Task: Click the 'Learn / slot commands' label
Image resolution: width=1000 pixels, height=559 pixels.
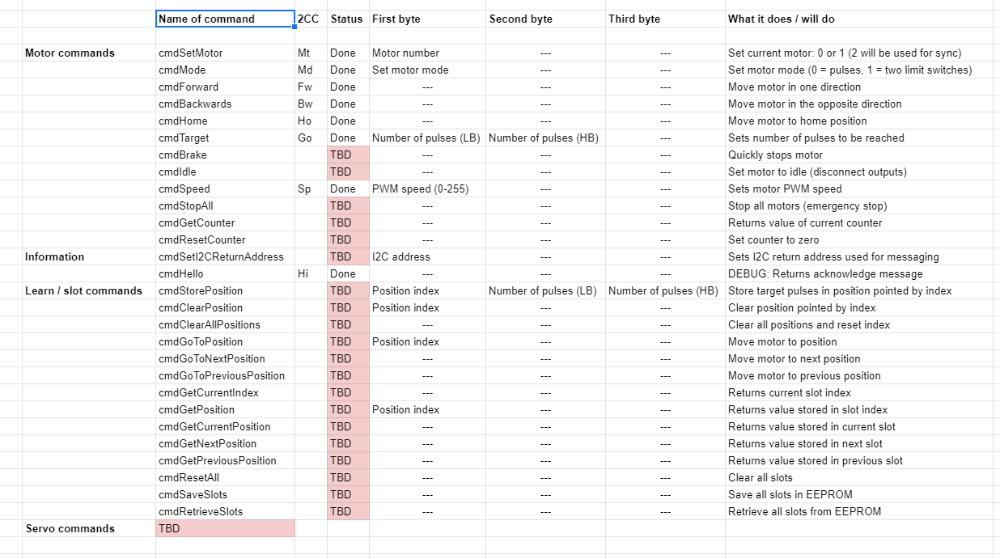Action: pyautogui.click(x=89, y=291)
